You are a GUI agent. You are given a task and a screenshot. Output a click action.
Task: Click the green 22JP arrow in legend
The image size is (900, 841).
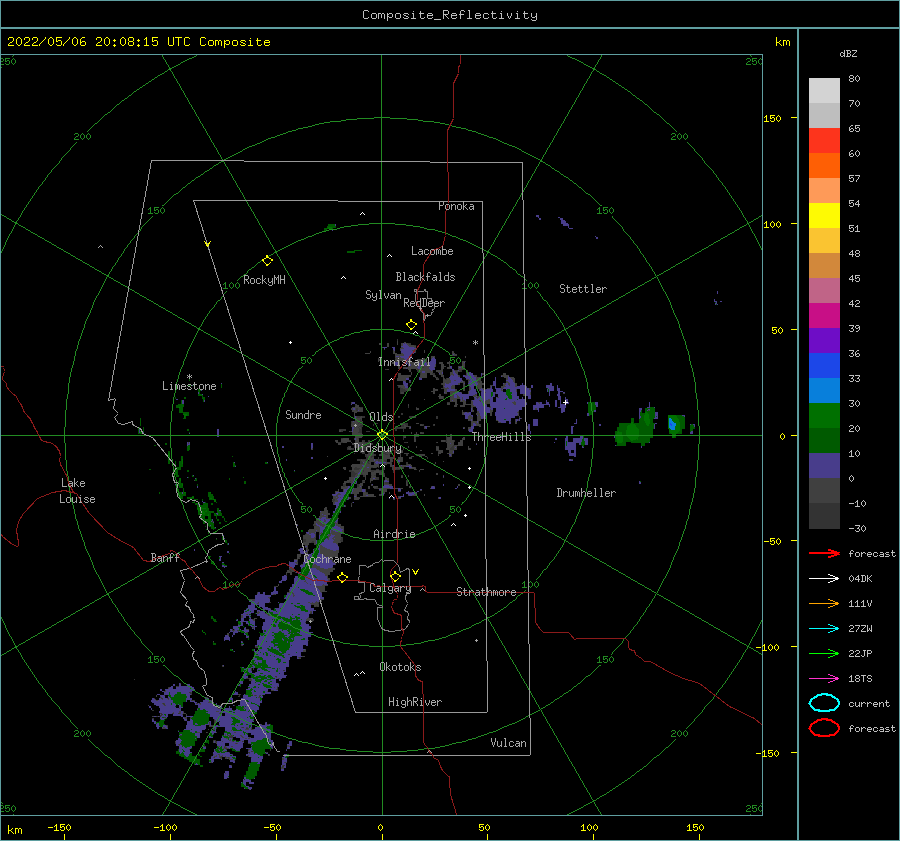pyautogui.click(x=824, y=653)
